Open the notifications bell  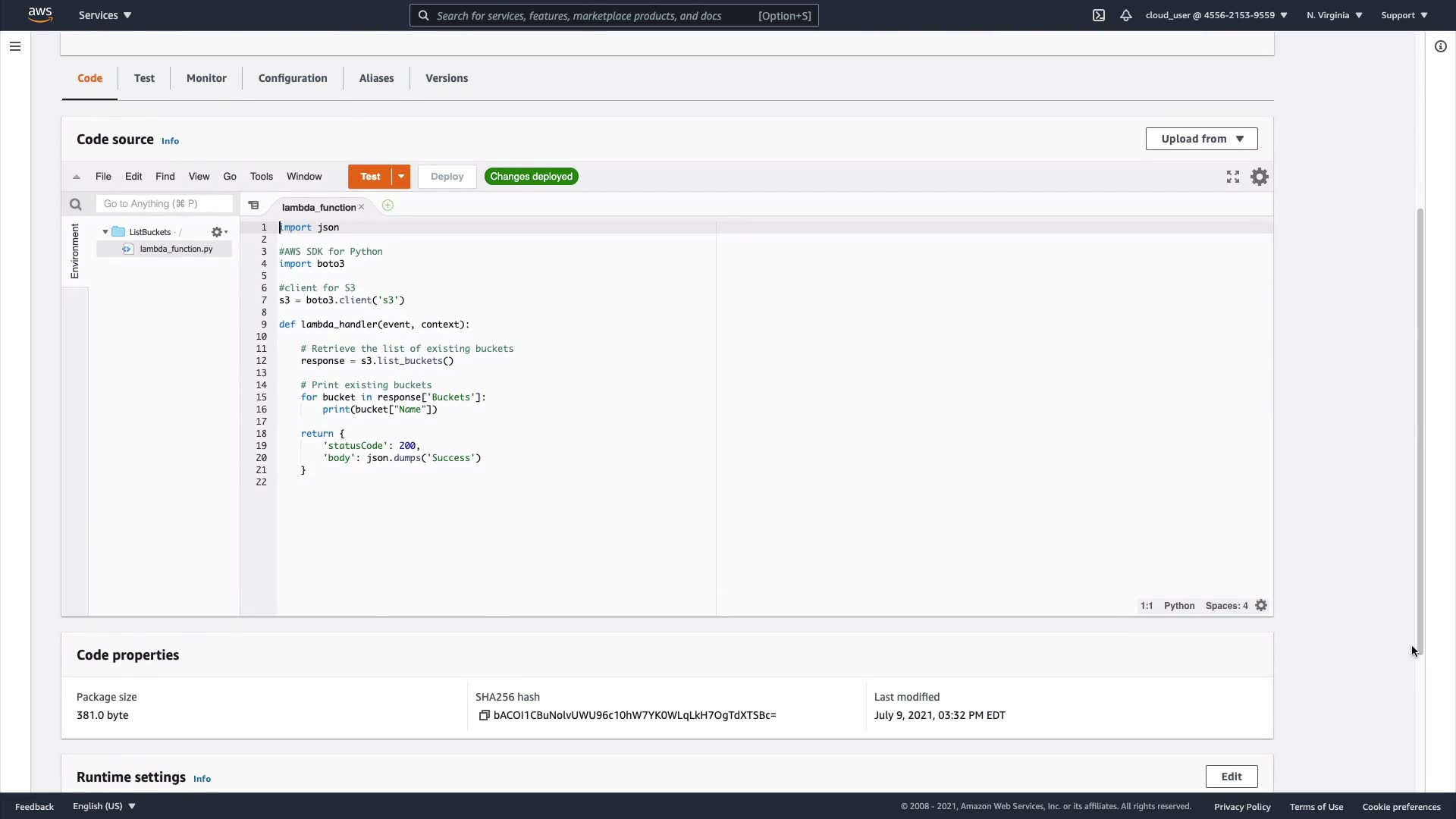1126,15
